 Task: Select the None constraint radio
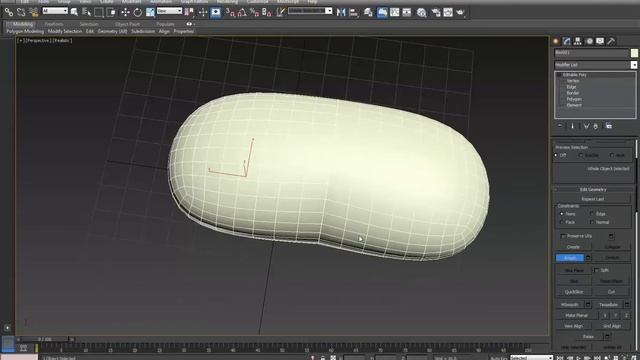point(562,214)
